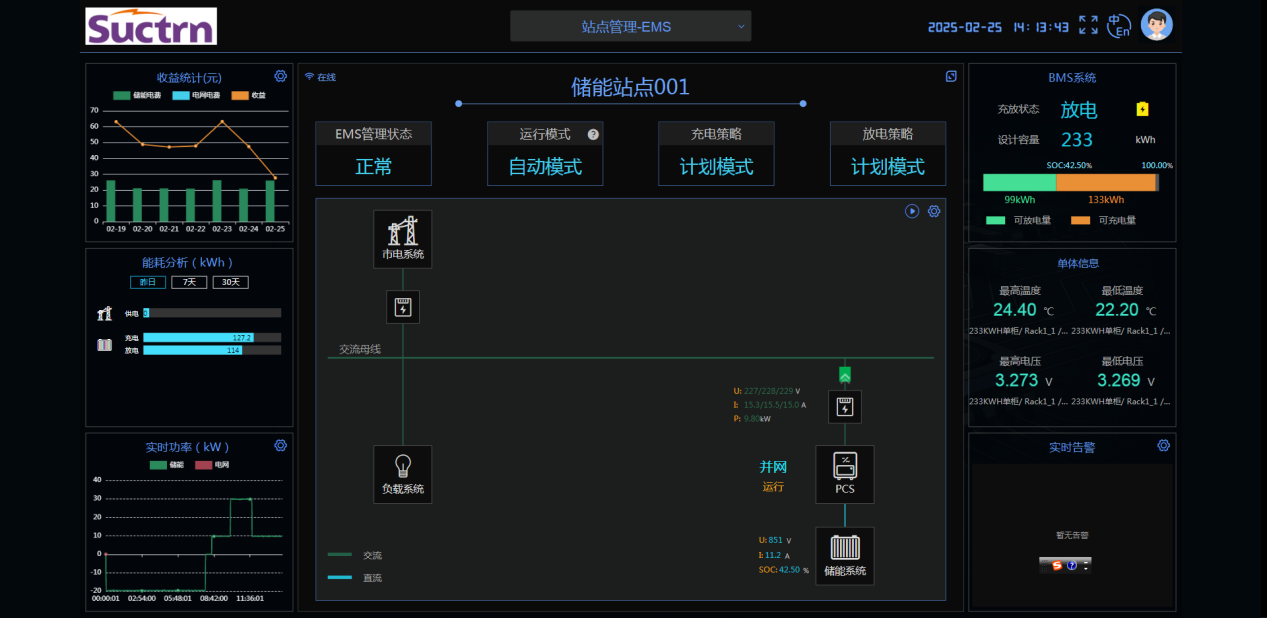Select the 昨日 tab in 能耗分析
Image resolution: width=1267 pixels, height=618 pixels.
click(148, 282)
